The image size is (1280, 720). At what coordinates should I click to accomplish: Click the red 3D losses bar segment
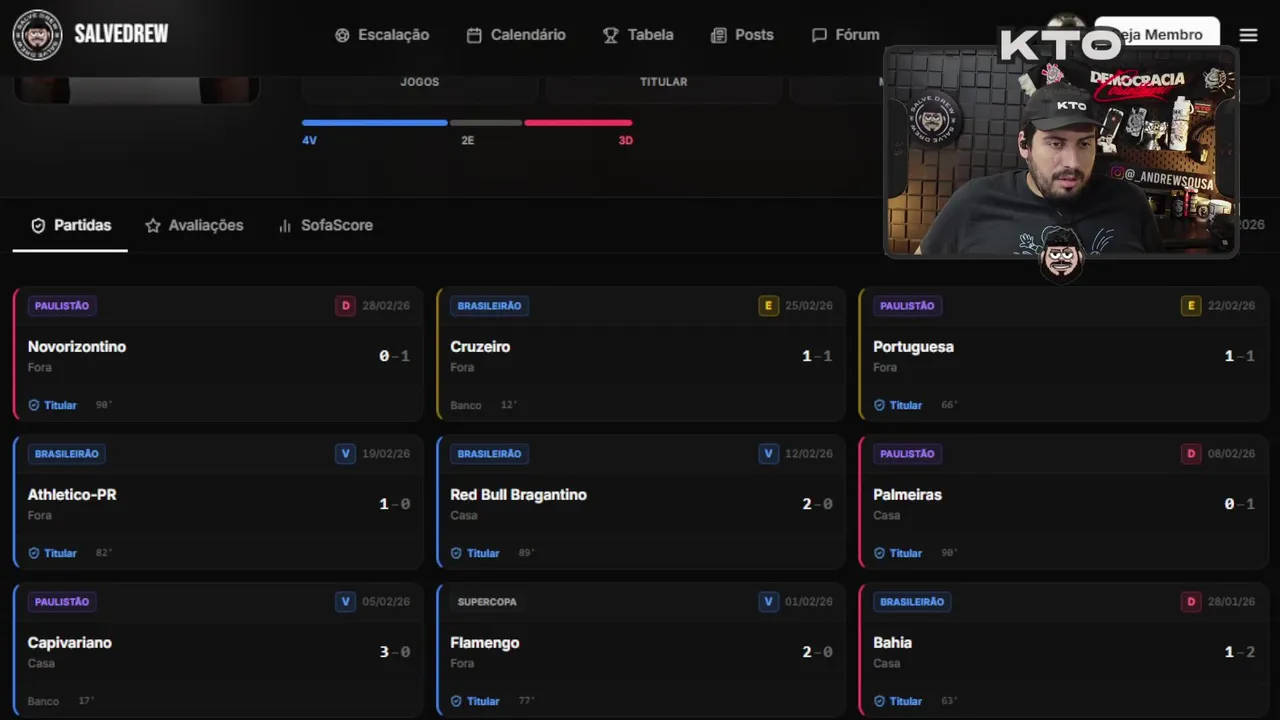(578, 123)
